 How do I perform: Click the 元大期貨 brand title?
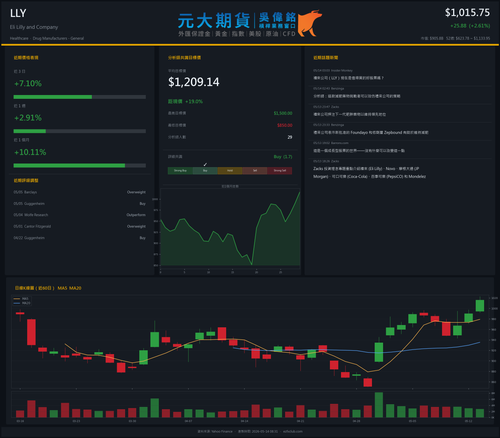tap(214, 21)
